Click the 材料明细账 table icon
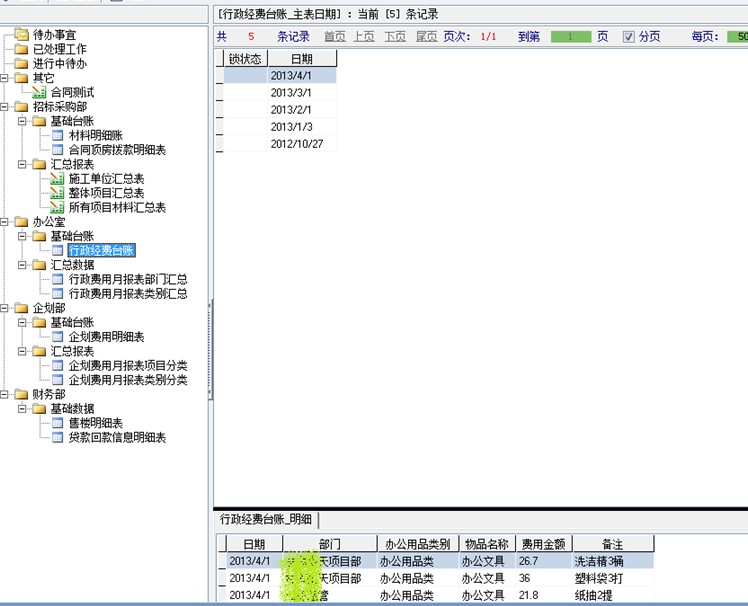Screen dimensions: 748x606 57,135
